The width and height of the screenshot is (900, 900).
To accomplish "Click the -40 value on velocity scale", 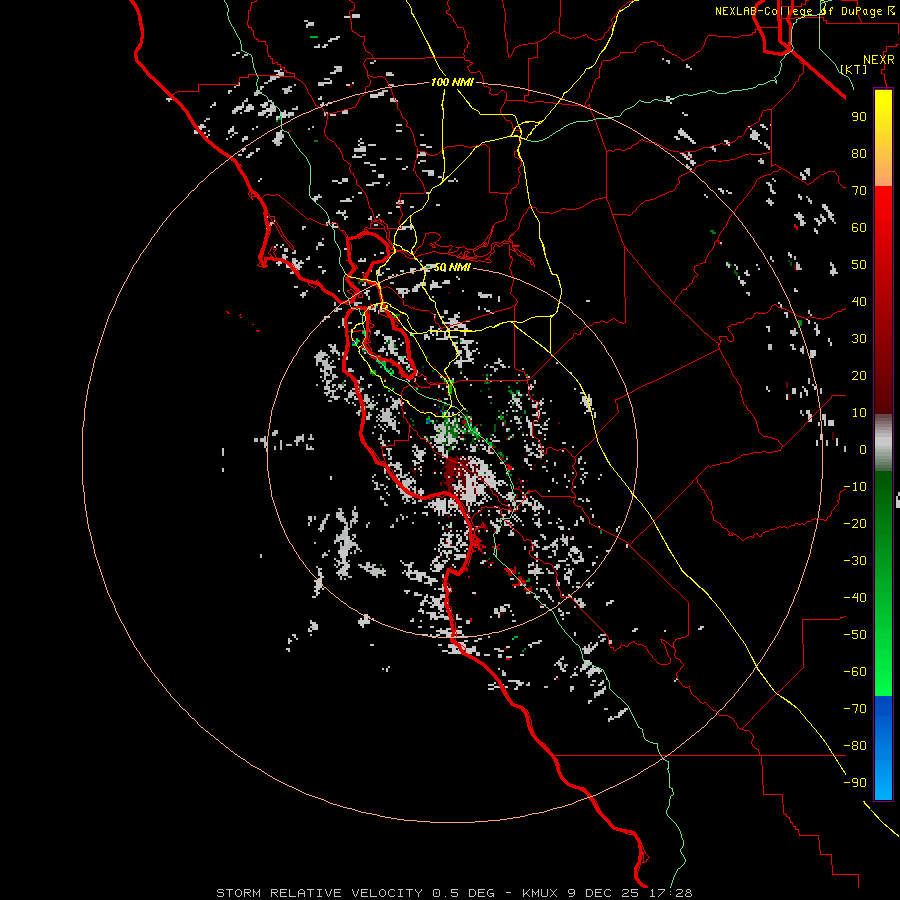I will (x=855, y=598).
